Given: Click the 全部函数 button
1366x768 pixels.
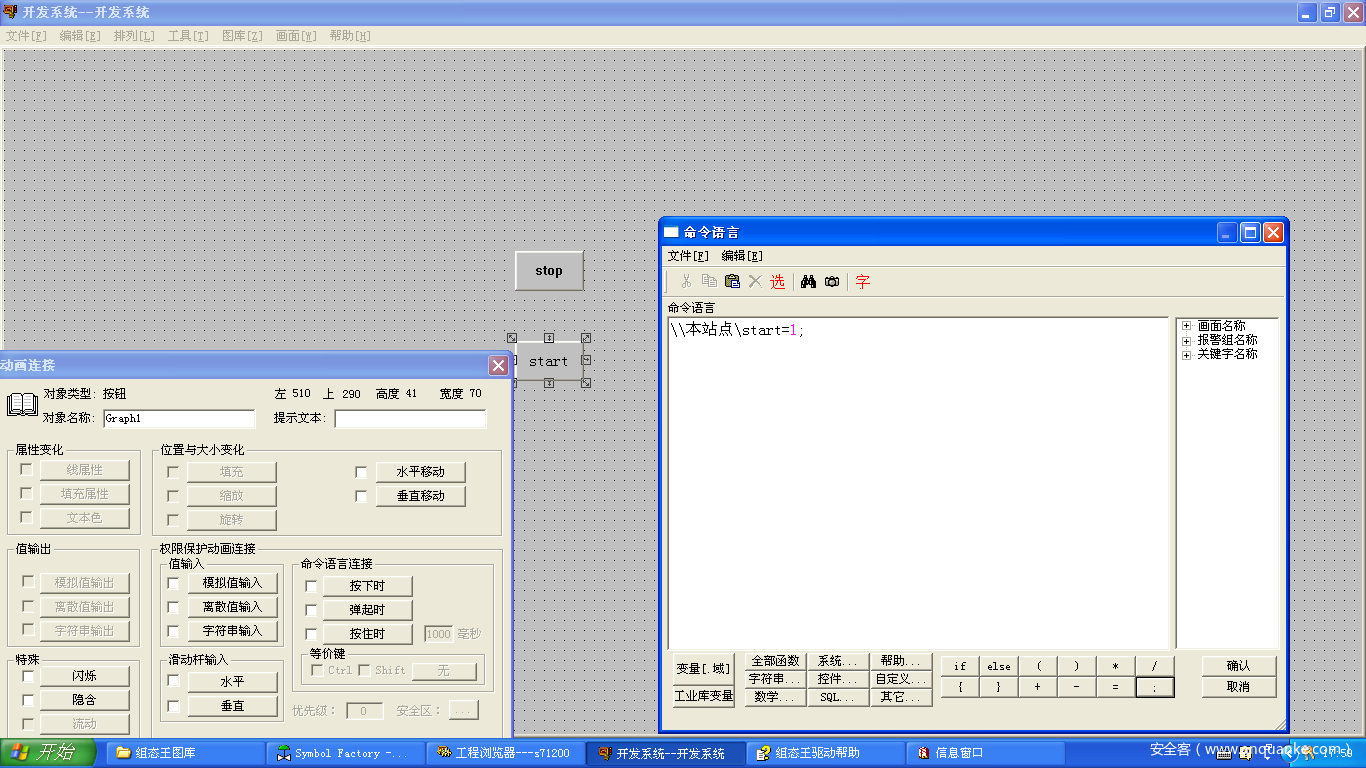Looking at the screenshot, I should [775, 661].
